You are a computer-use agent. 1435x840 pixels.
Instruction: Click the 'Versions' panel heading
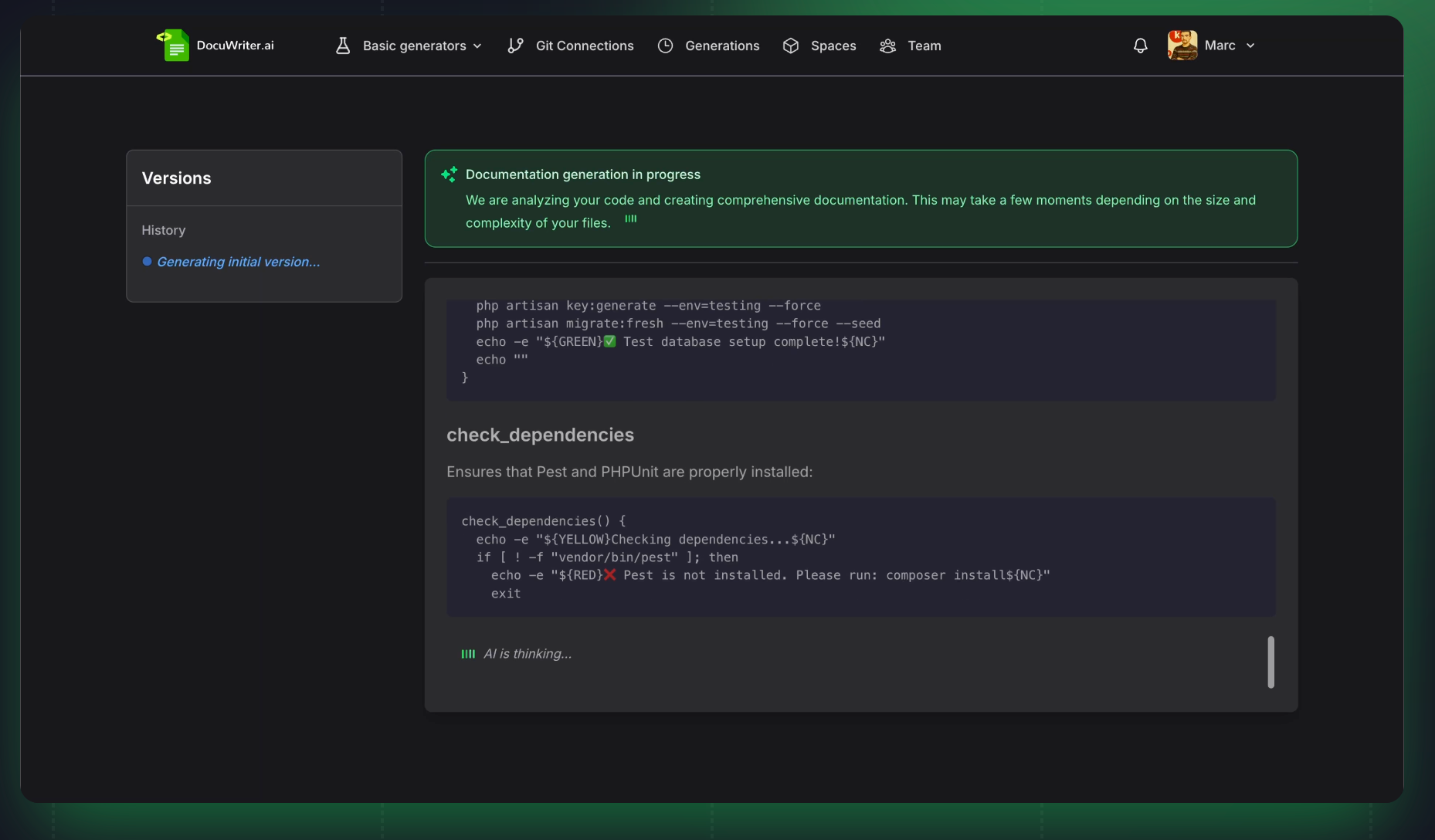coord(176,178)
